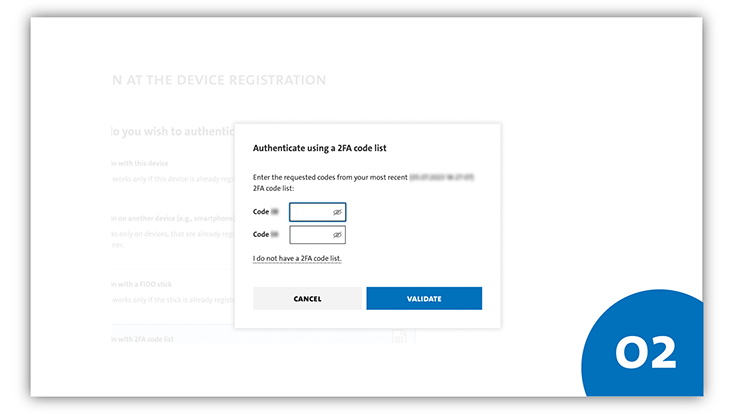Screen dimensions: 733x414
Task: Click the 2FA code list document icon
Action: point(400,338)
